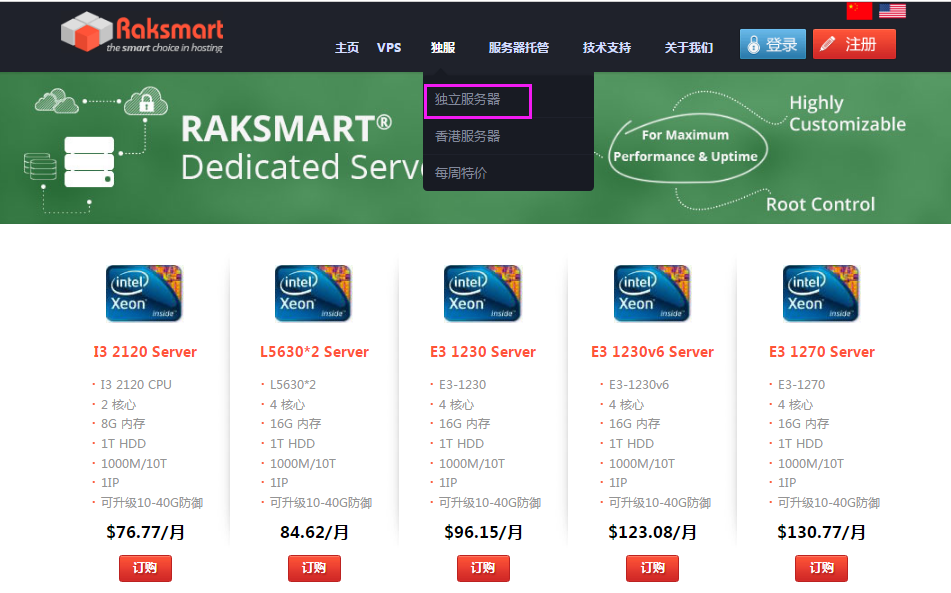Image resolution: width=951 pixels, height=593 pixels.
Task: Open the I3 2120 Server title link
Action: 145,352
